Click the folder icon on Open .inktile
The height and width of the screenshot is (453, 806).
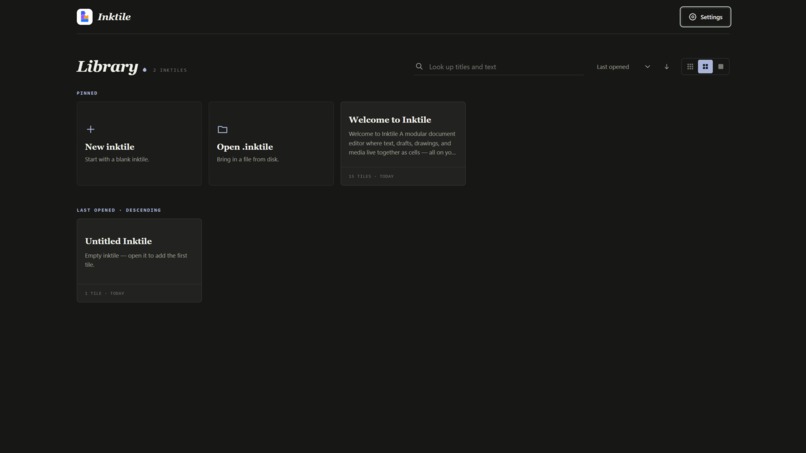click(222, 130)
